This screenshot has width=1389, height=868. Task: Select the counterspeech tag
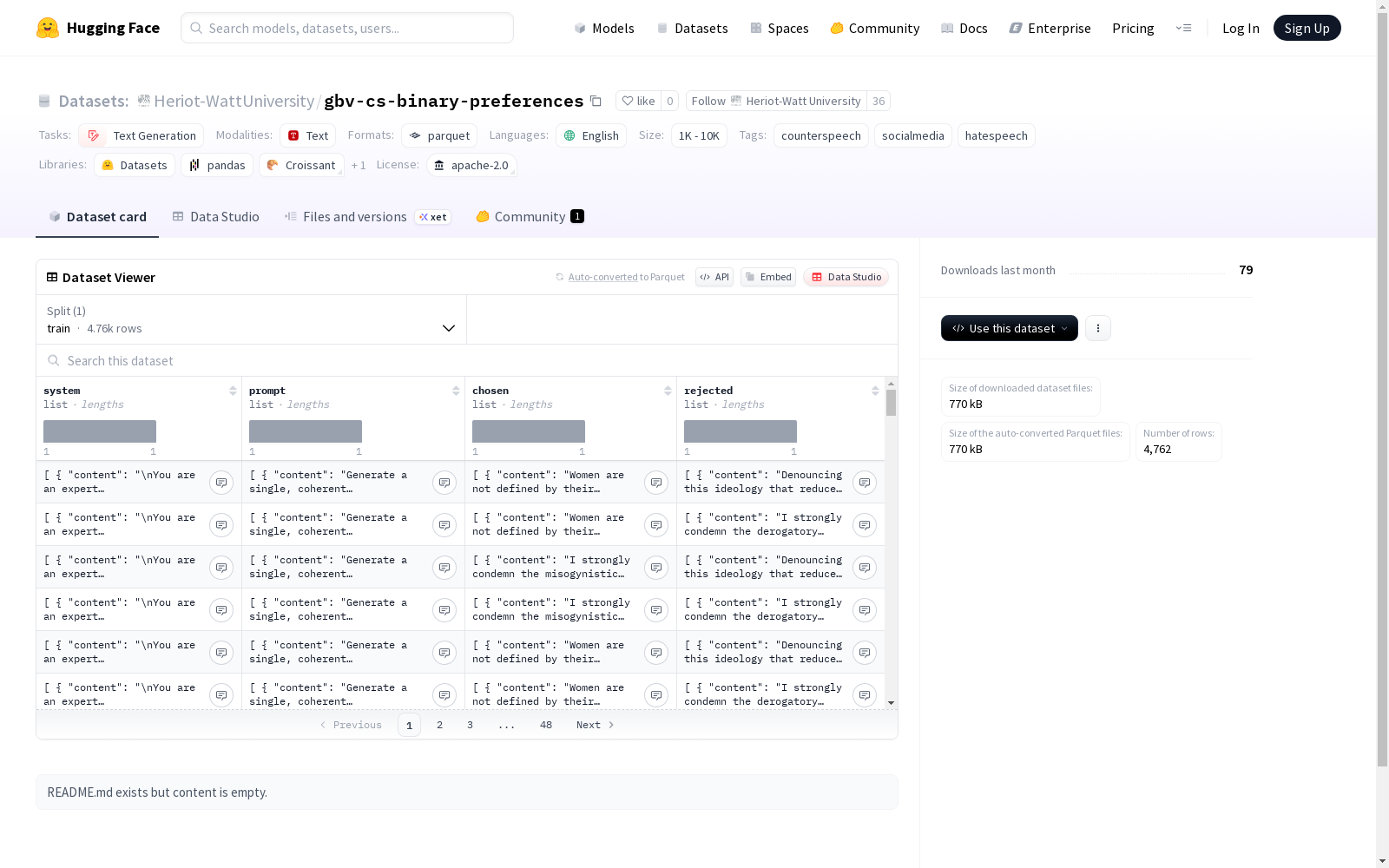coord(821,135)
